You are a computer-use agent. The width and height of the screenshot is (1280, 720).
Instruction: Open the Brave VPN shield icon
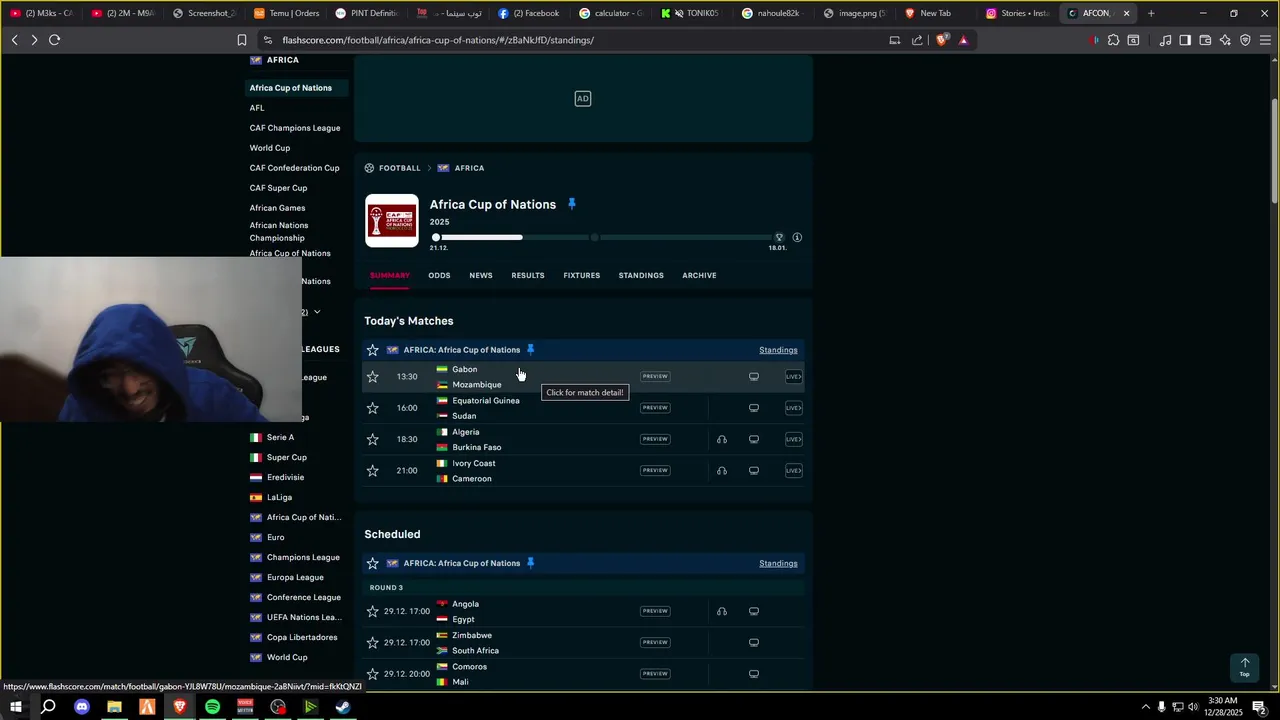[1245, 40]
